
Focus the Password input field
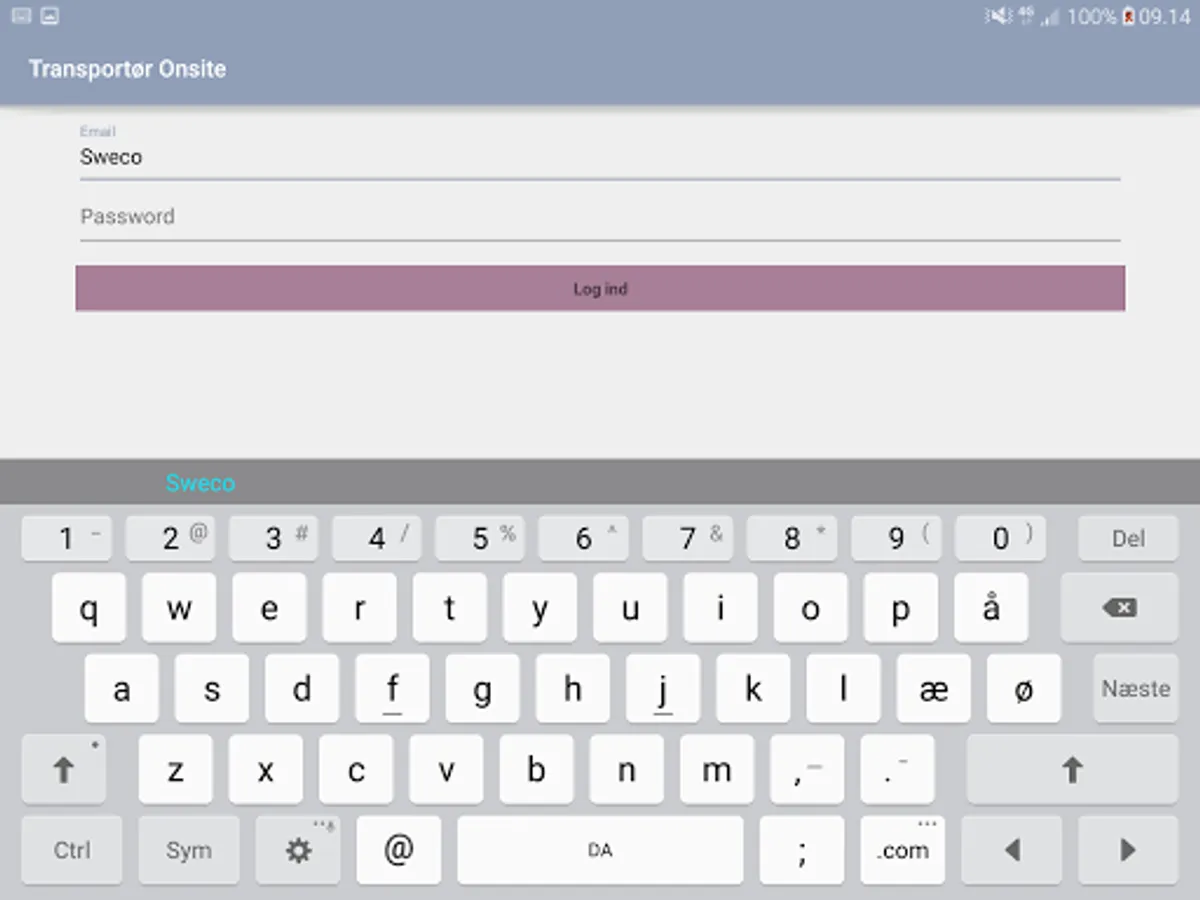(600, 216)
